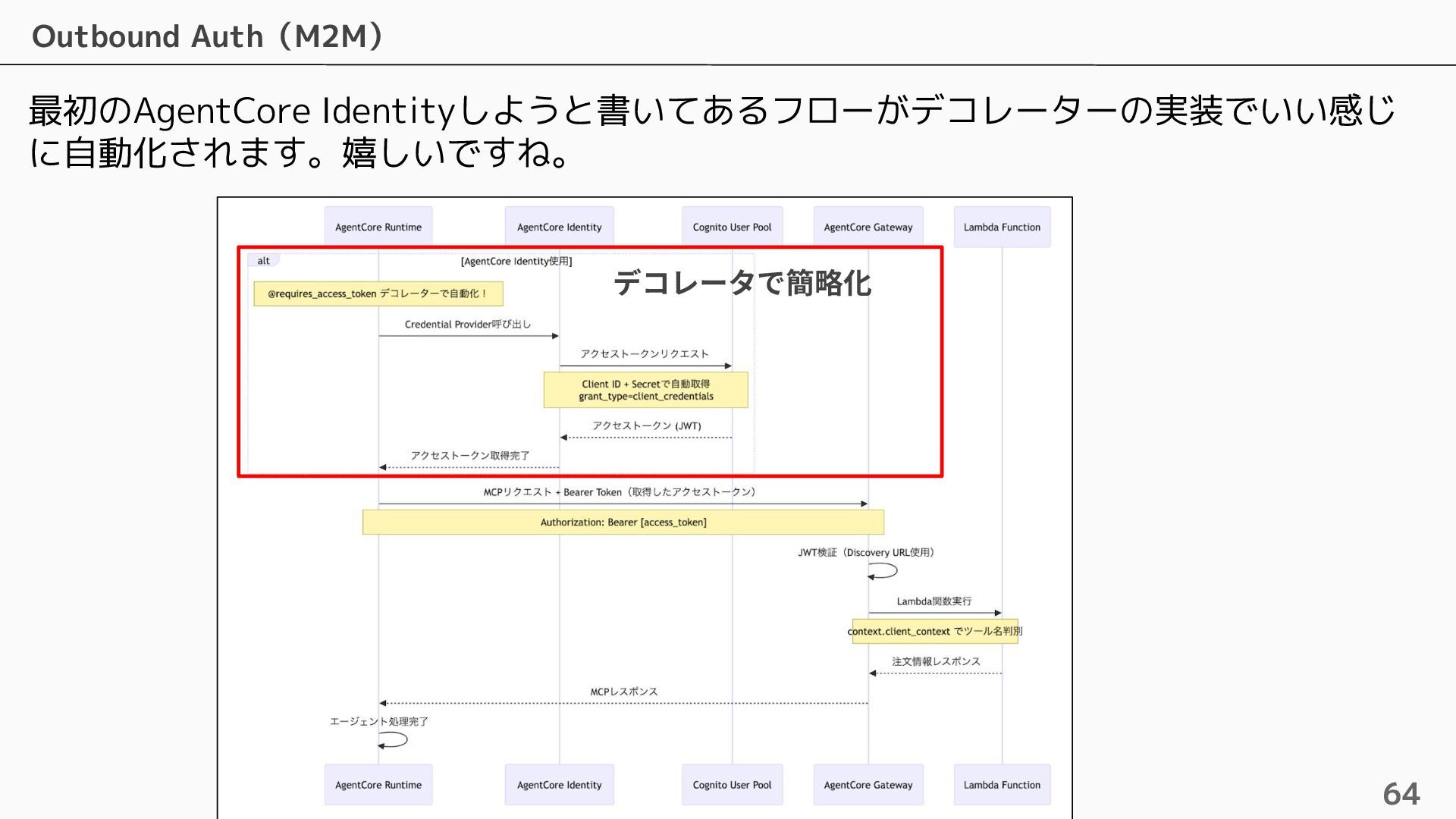Viewport: 1456px width, 819px height.
Task: Click the @requires_access_token decorator note
Action: tap(378, 293)
